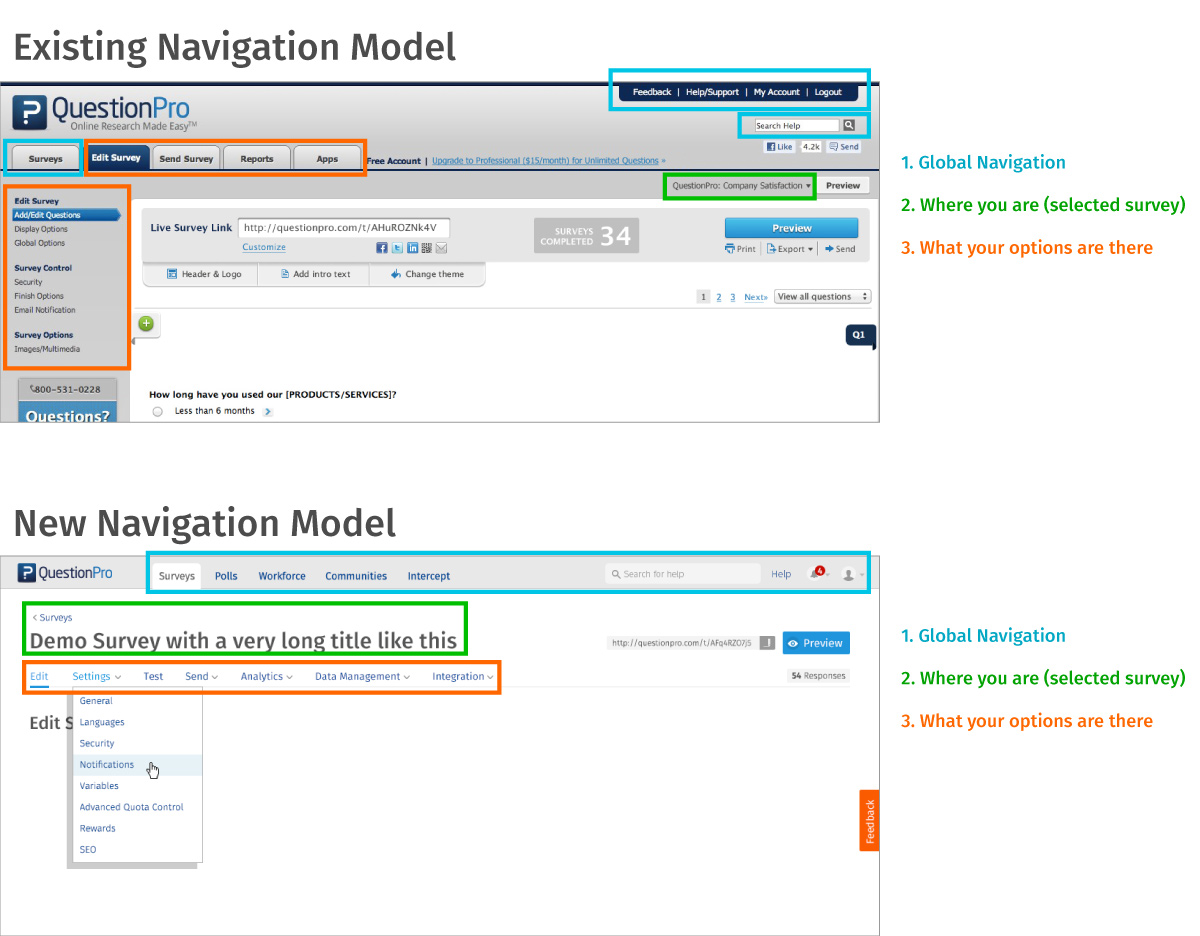Click the Logout link
The height and width of the screenshot is (936, 1200).
pyautogui.click(x=828, y=92)
